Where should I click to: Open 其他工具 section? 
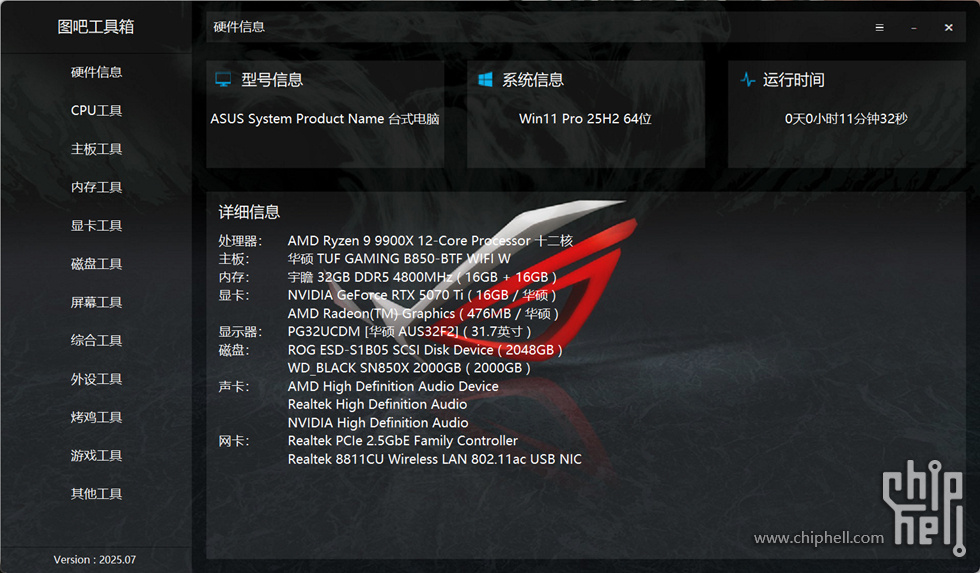tap(96, 494)
